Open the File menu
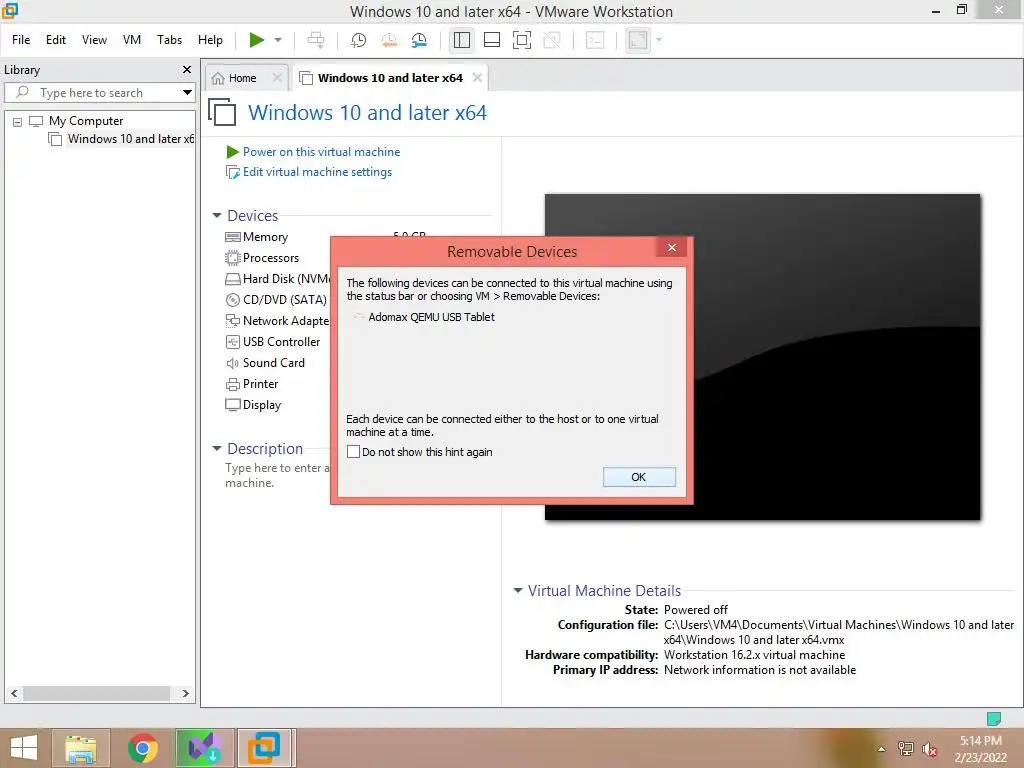This screenshot has width=1024, height=768. tap(21, 40)
